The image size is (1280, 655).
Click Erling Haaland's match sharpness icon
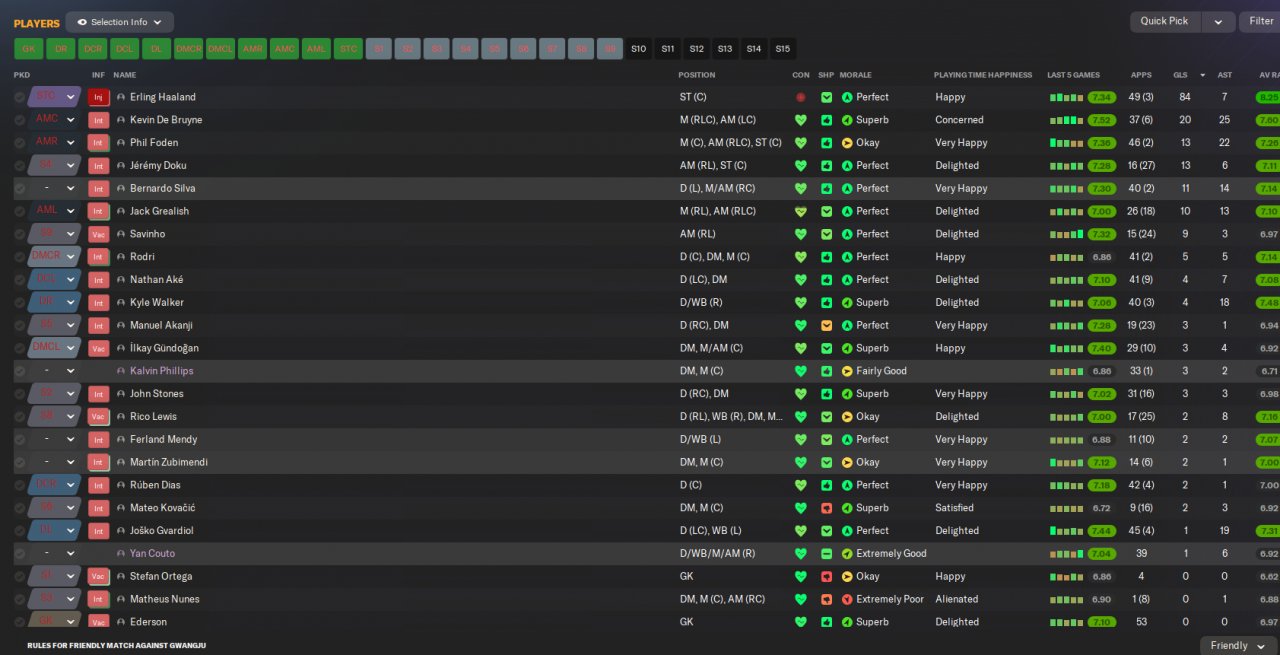[x=826, y=97]
